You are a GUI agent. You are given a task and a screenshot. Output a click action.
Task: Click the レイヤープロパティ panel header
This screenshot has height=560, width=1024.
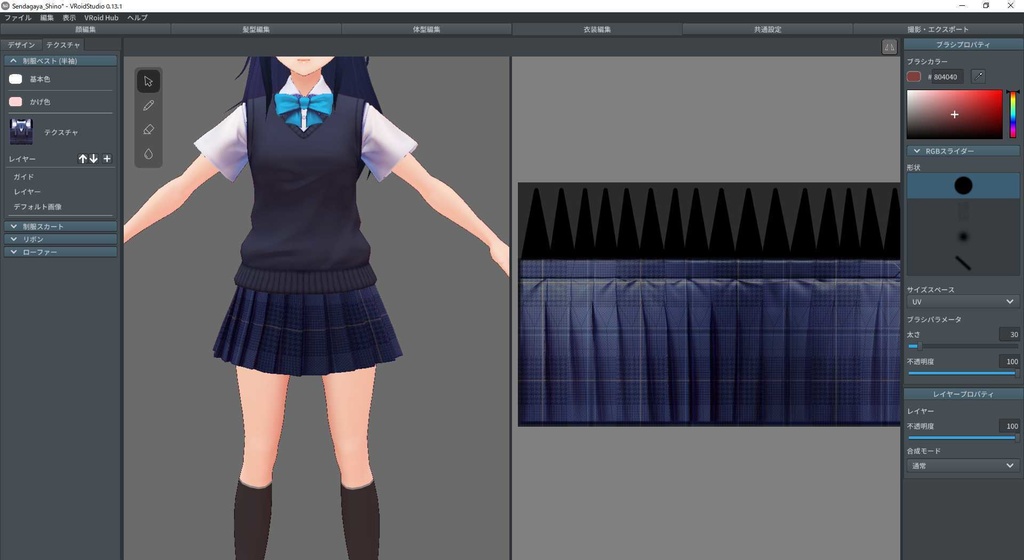(x=963, y=394)
